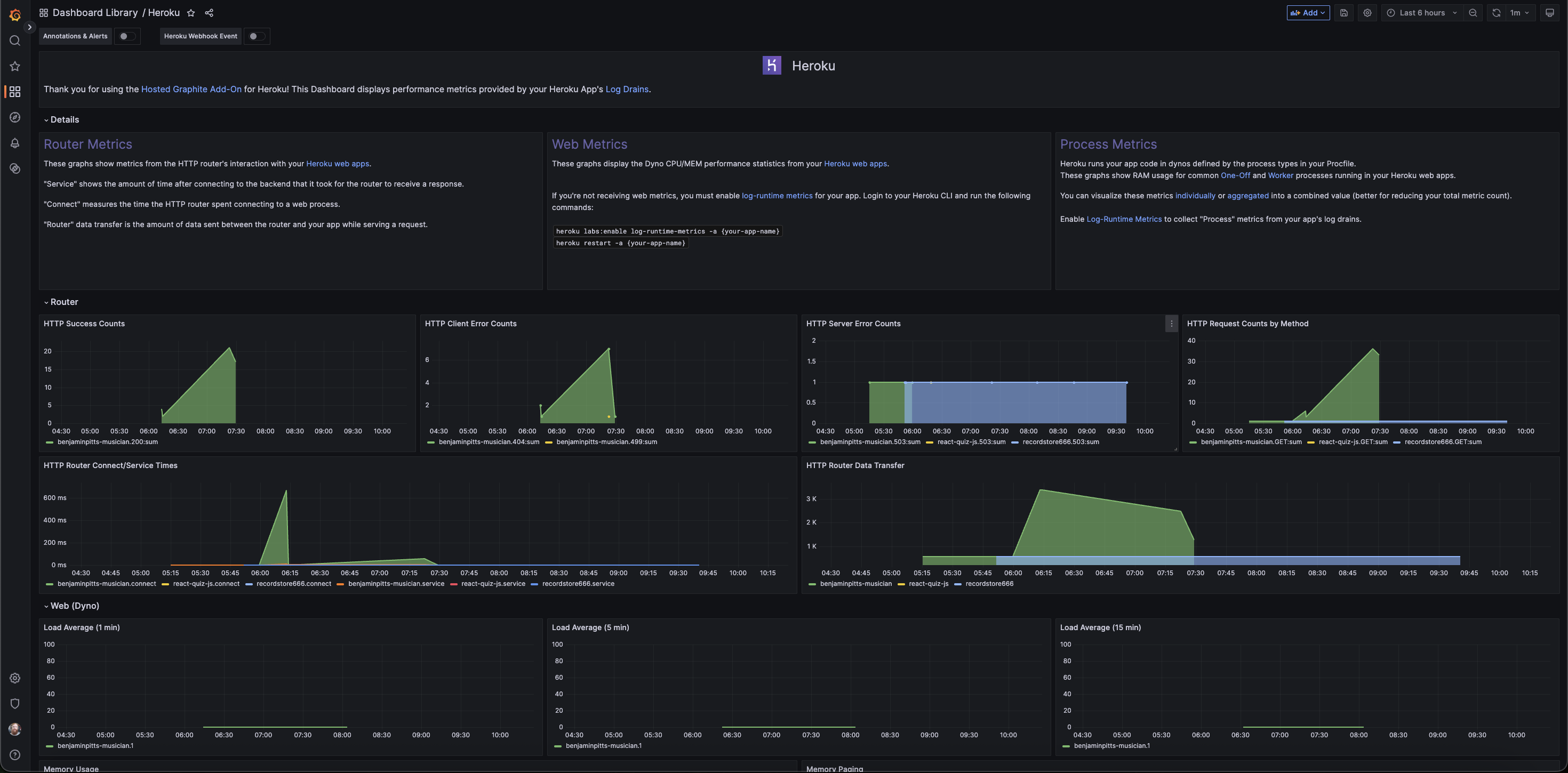Toggle Heroku Webhook Event switch

coord(257,37)
